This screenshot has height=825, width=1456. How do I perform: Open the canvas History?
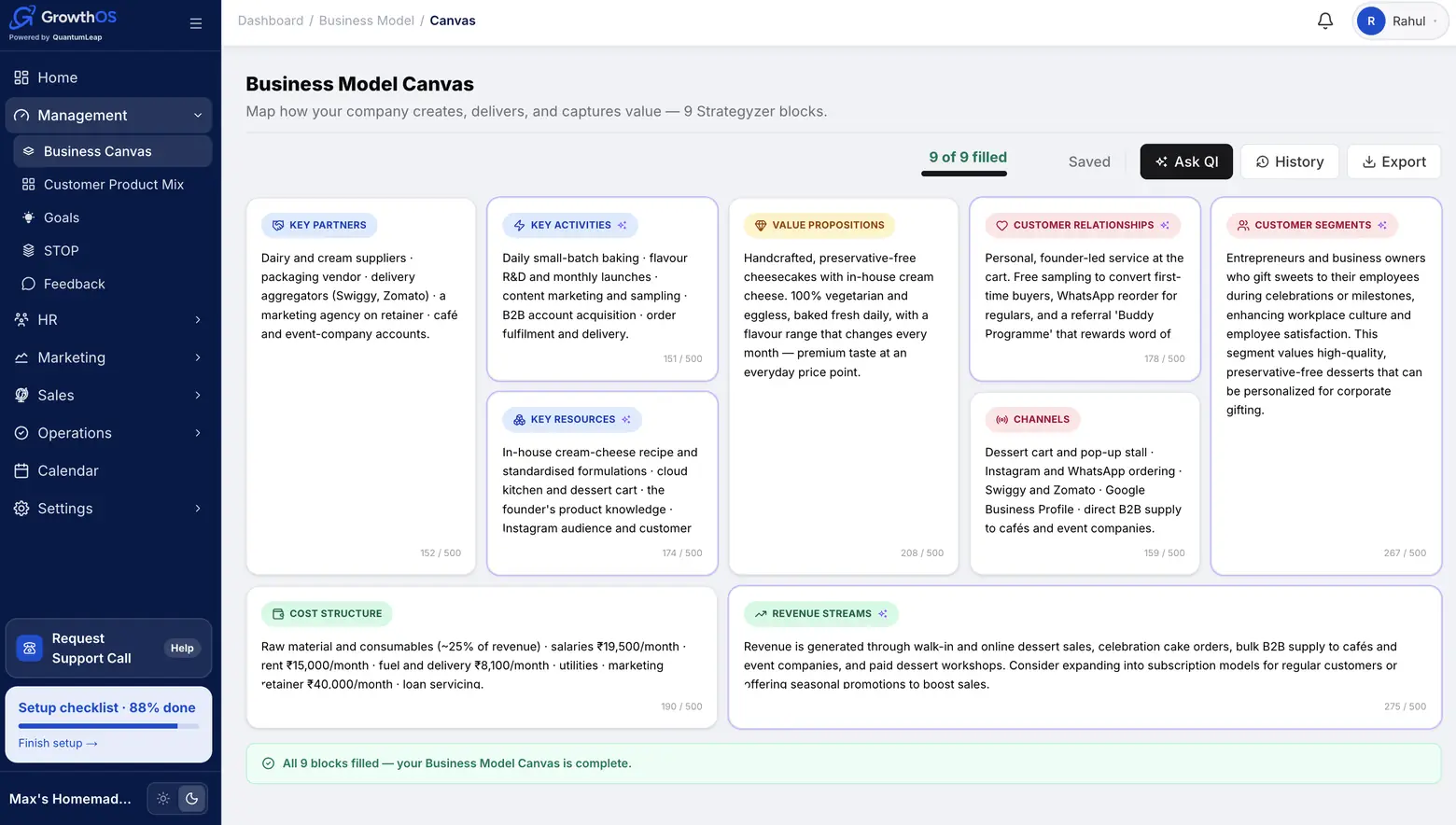pos(1290,161)
